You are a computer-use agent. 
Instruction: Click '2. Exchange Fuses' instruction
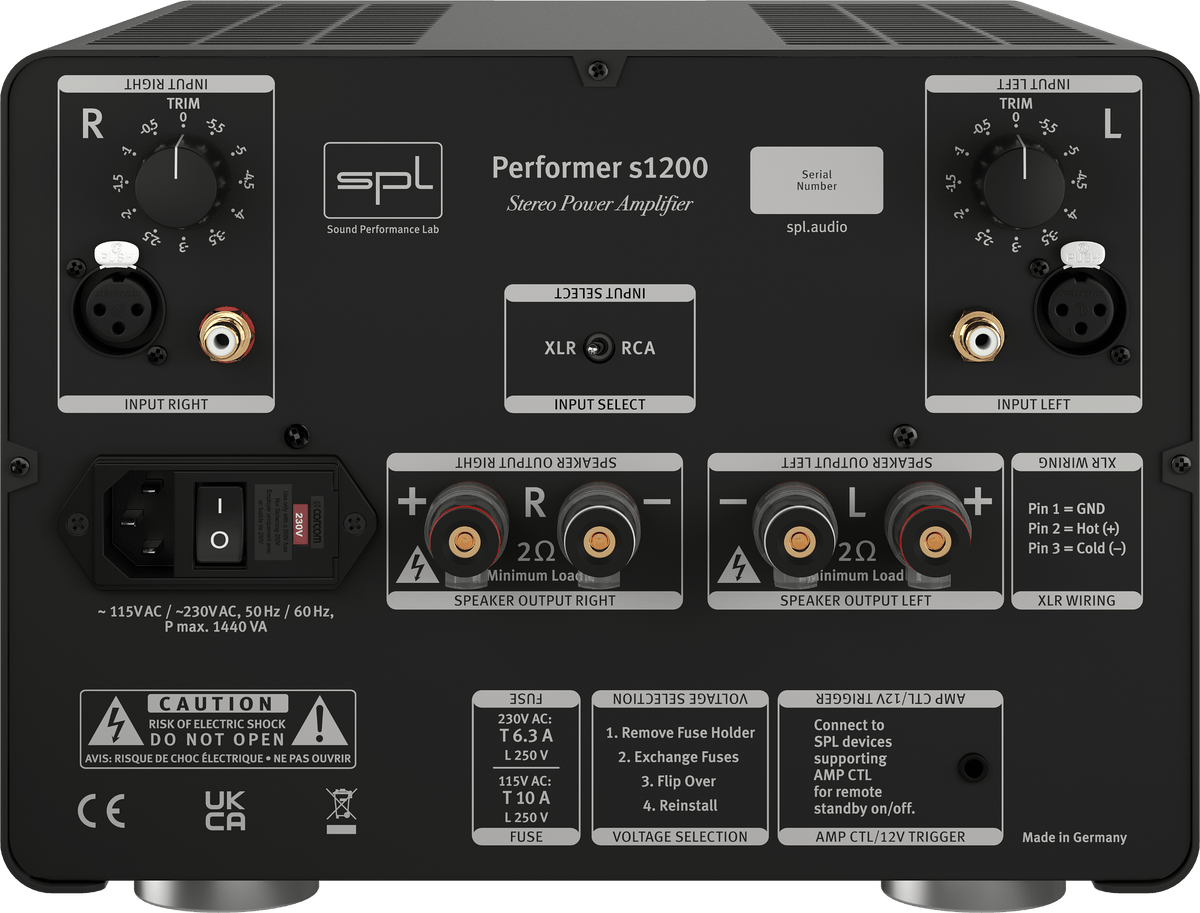point(679,757)
